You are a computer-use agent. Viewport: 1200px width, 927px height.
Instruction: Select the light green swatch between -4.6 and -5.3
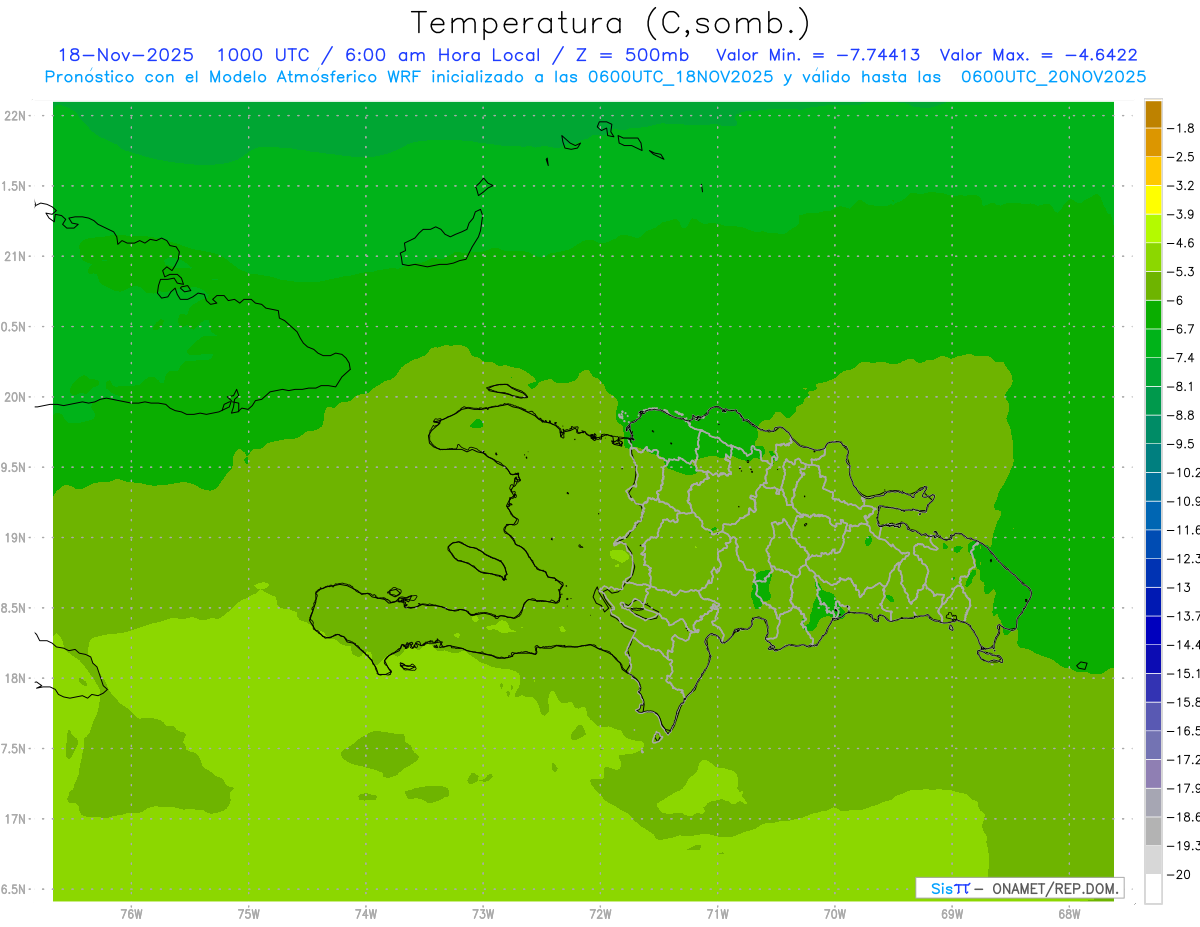[x=1154, y=257]
